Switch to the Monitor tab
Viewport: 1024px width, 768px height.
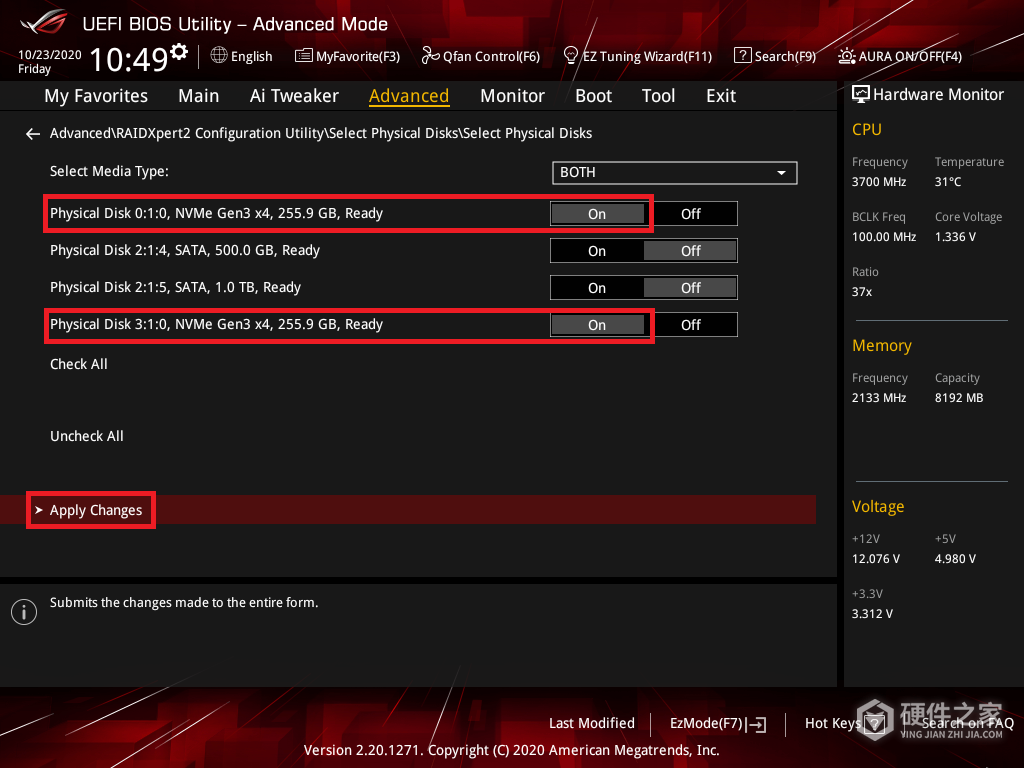click(512, 96)
